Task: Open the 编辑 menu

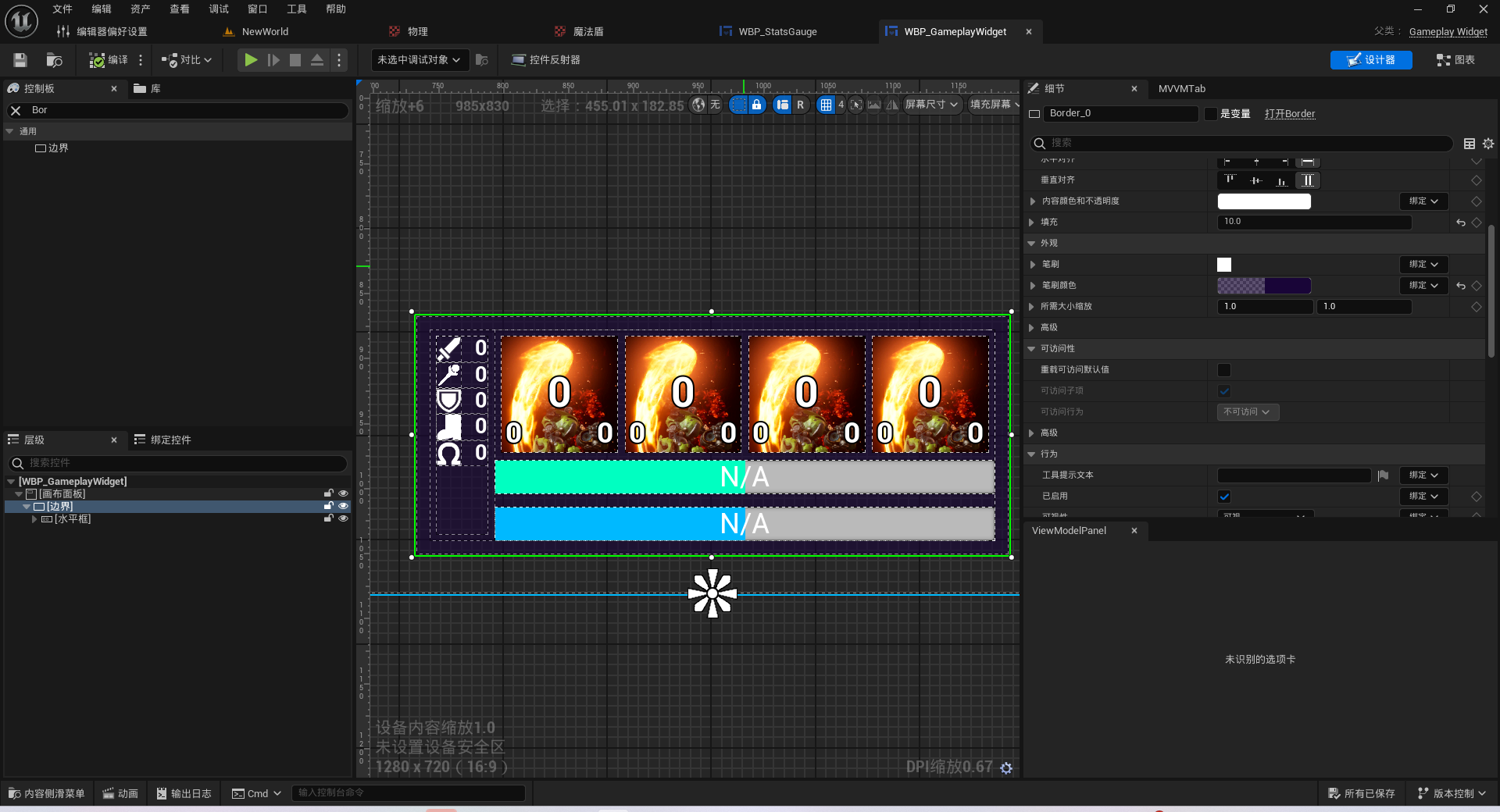Action: click(x=102, y=9)
